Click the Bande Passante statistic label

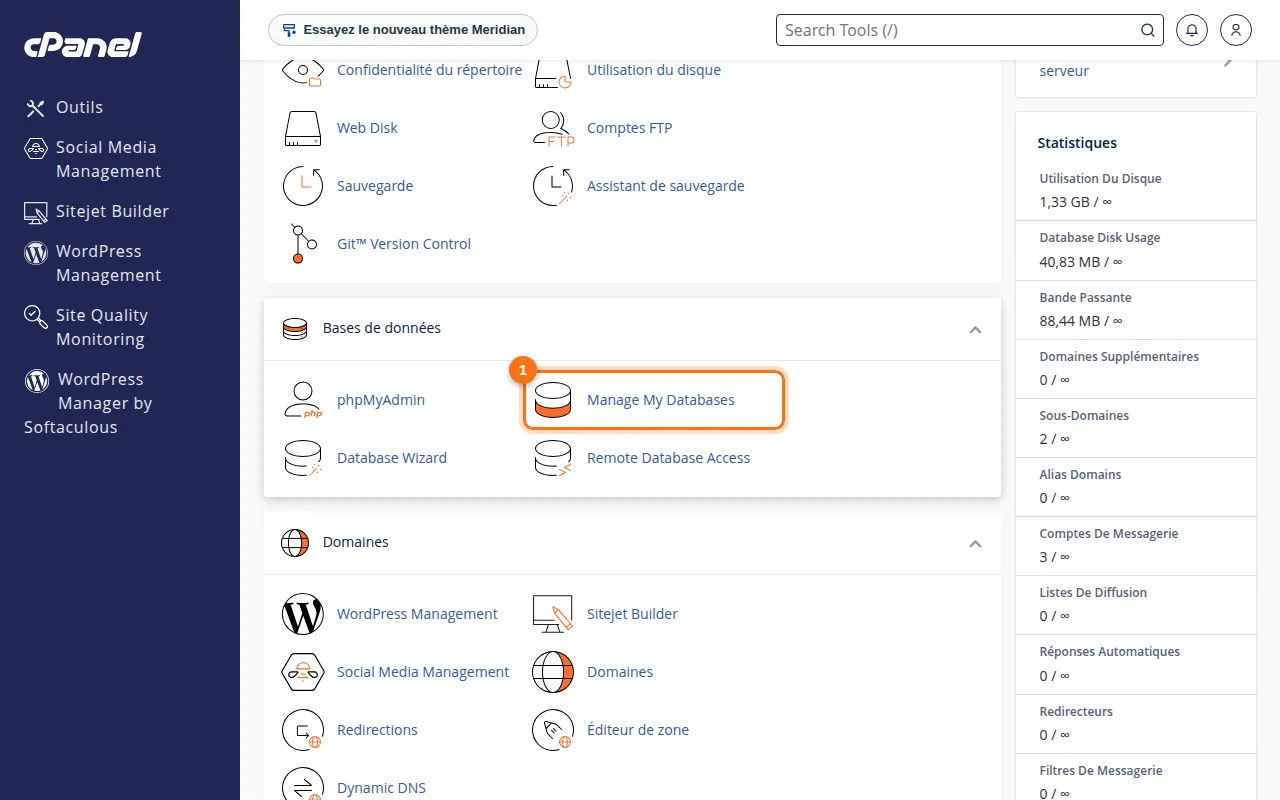pos(1086,297)
